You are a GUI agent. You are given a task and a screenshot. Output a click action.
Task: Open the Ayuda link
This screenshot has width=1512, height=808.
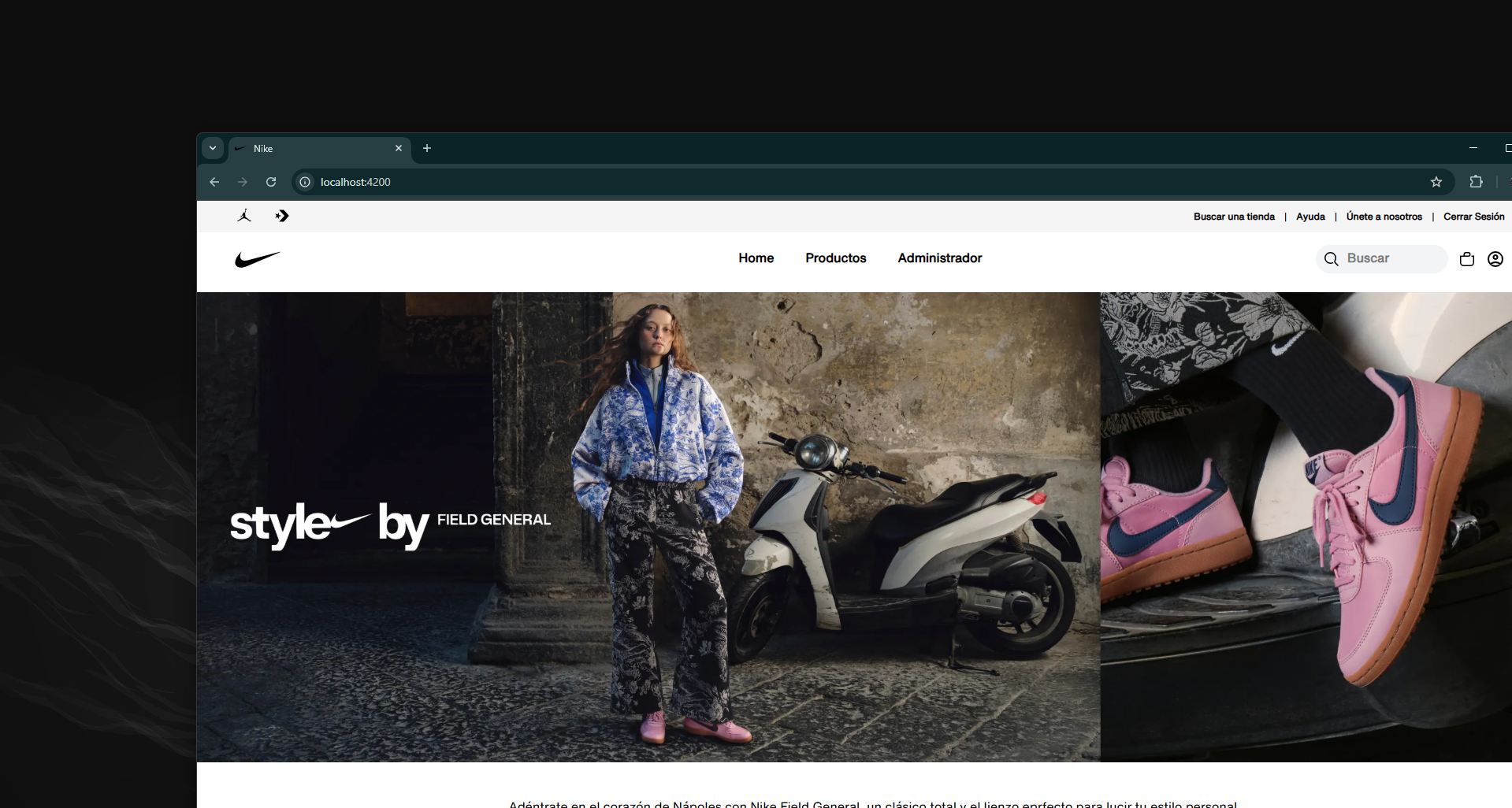1310,217
